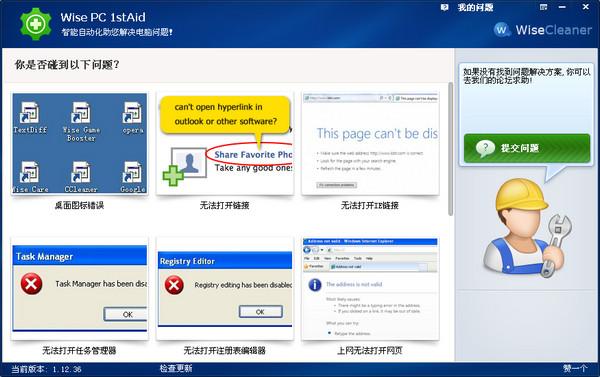Image resolution: width=600 pixels, height=377 pixels.
Task: Click the problem list vertical scrollbar
Action: [450, 149]
